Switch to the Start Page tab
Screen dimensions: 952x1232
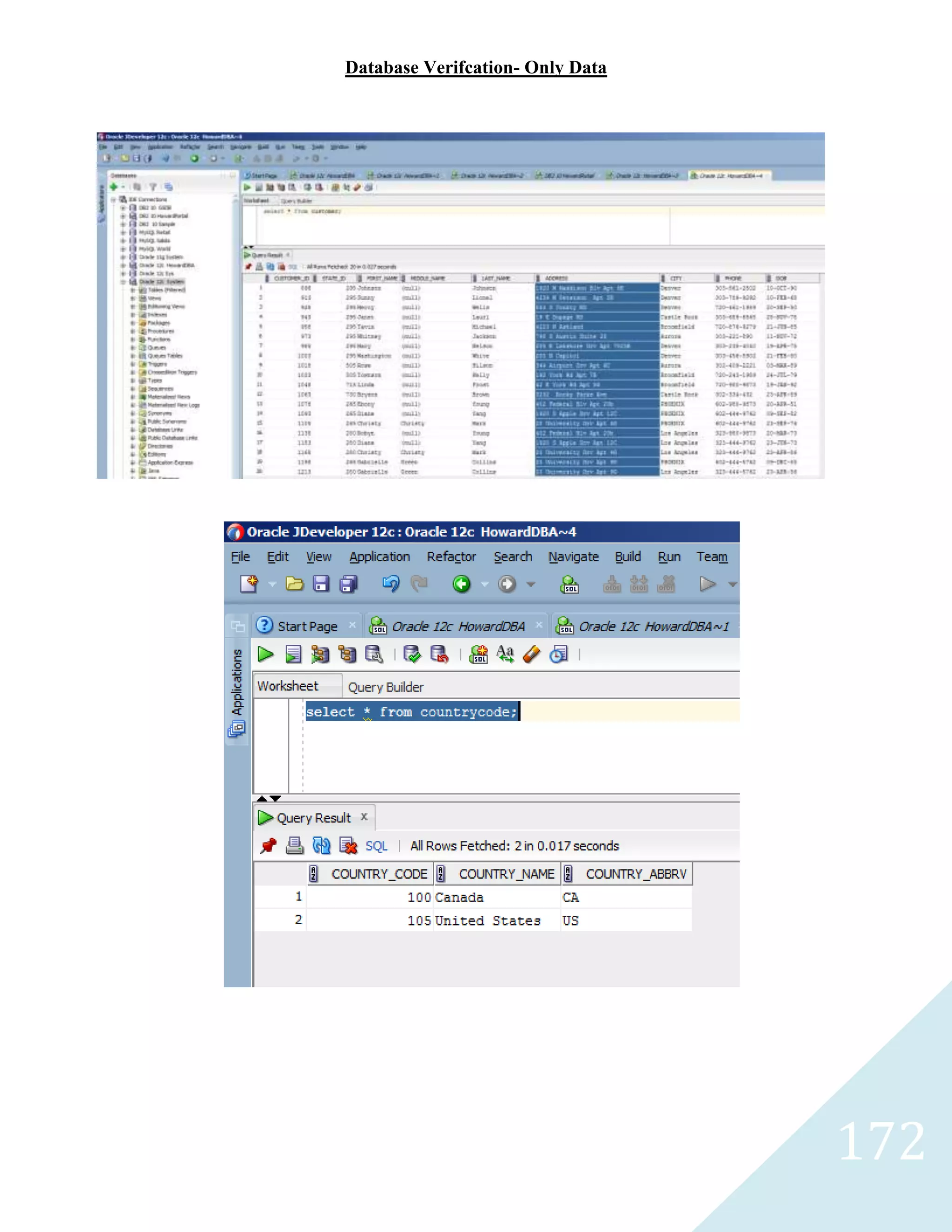[307, 626]
